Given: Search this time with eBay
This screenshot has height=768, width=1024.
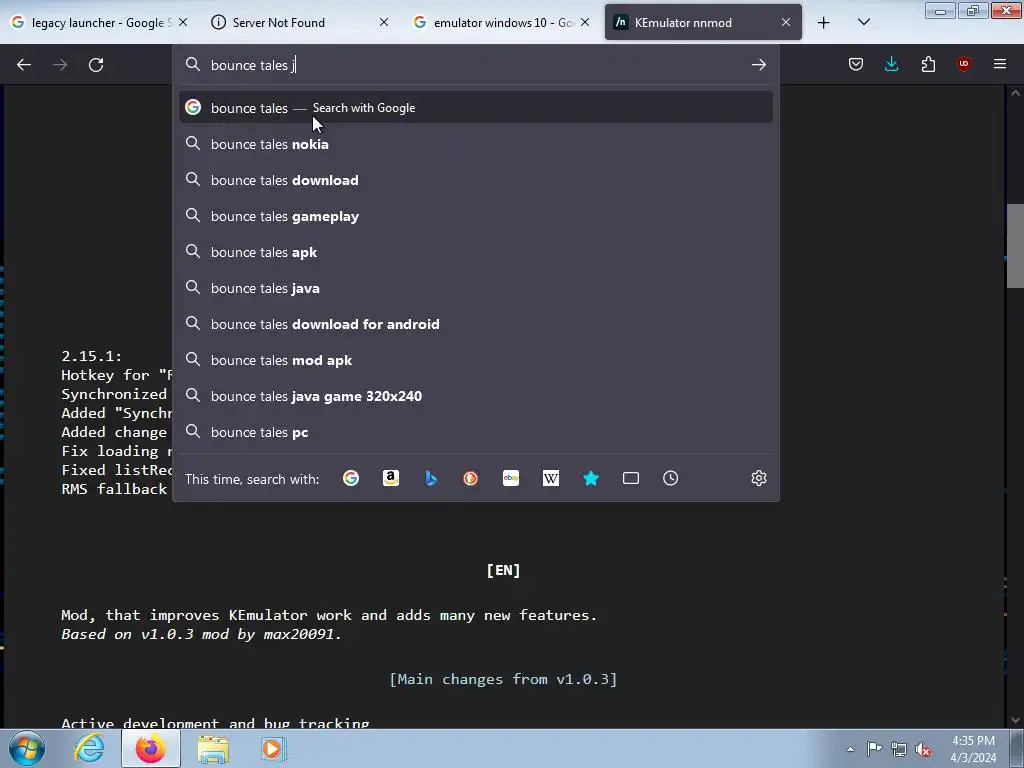Looking at the screenshot, I should 511,479.
